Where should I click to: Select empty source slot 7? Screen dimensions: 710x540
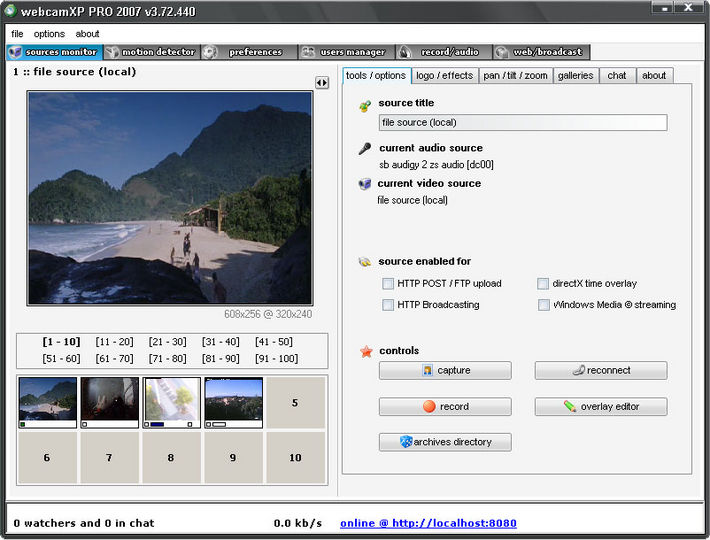110,458
